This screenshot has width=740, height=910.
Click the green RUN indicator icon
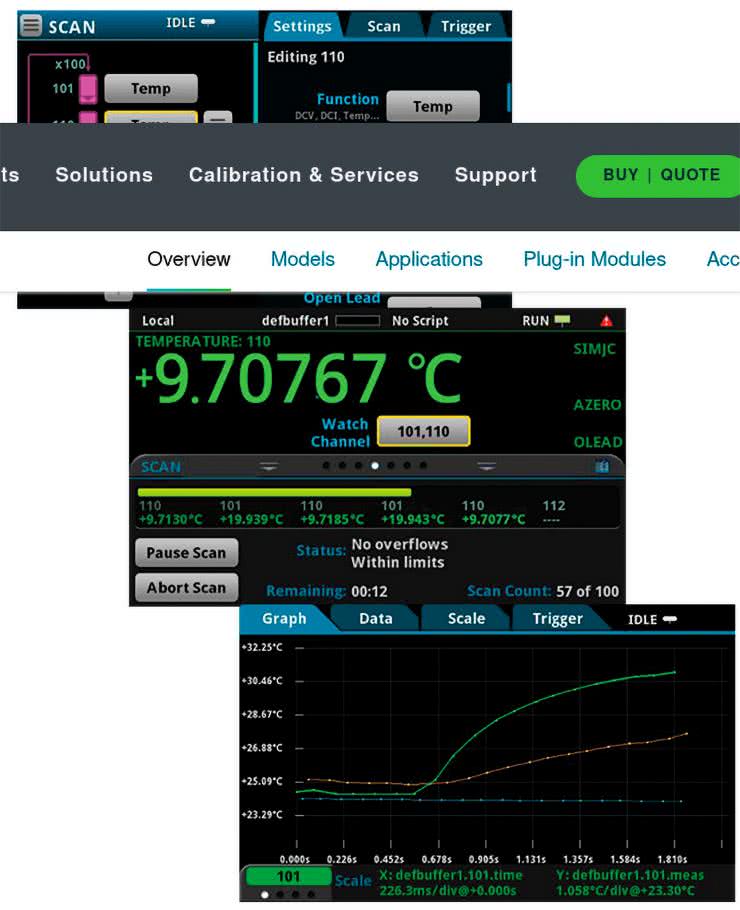pyautogui.click(x=562, y=320)
